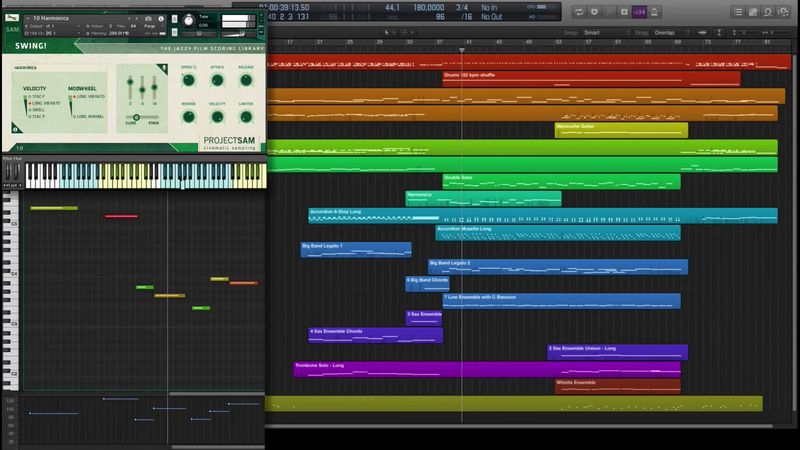The image size is (800, 450).
Task: Toggle microphone panel corner icon
Action: (164, 68)
